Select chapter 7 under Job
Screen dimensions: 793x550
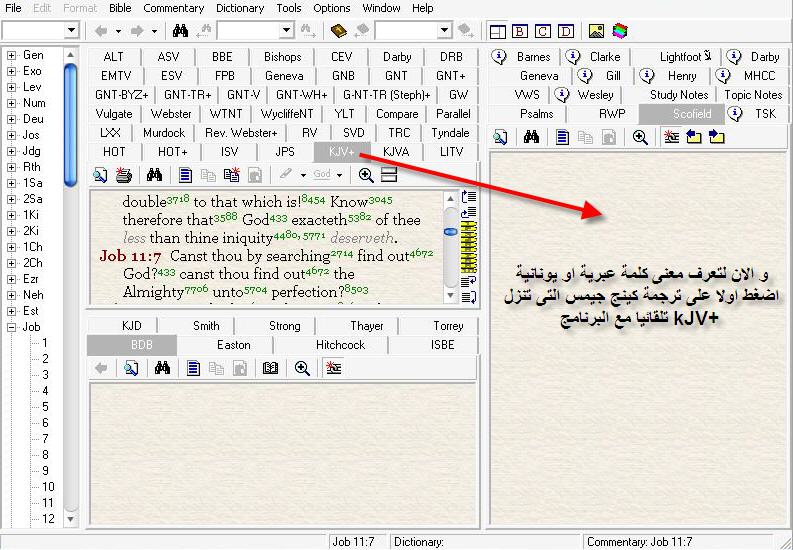[45, 439]
